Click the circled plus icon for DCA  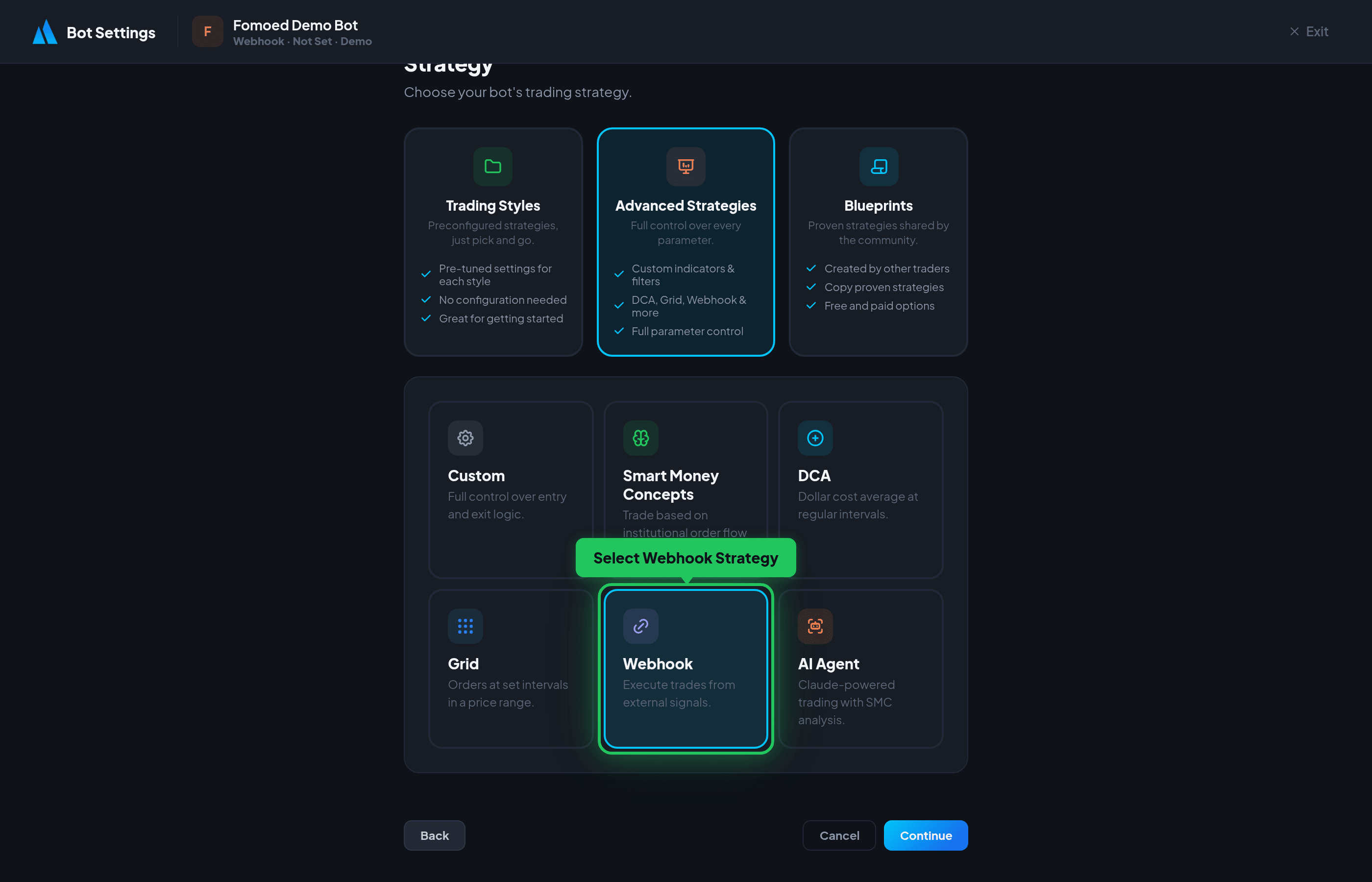(x=815, y=438)
